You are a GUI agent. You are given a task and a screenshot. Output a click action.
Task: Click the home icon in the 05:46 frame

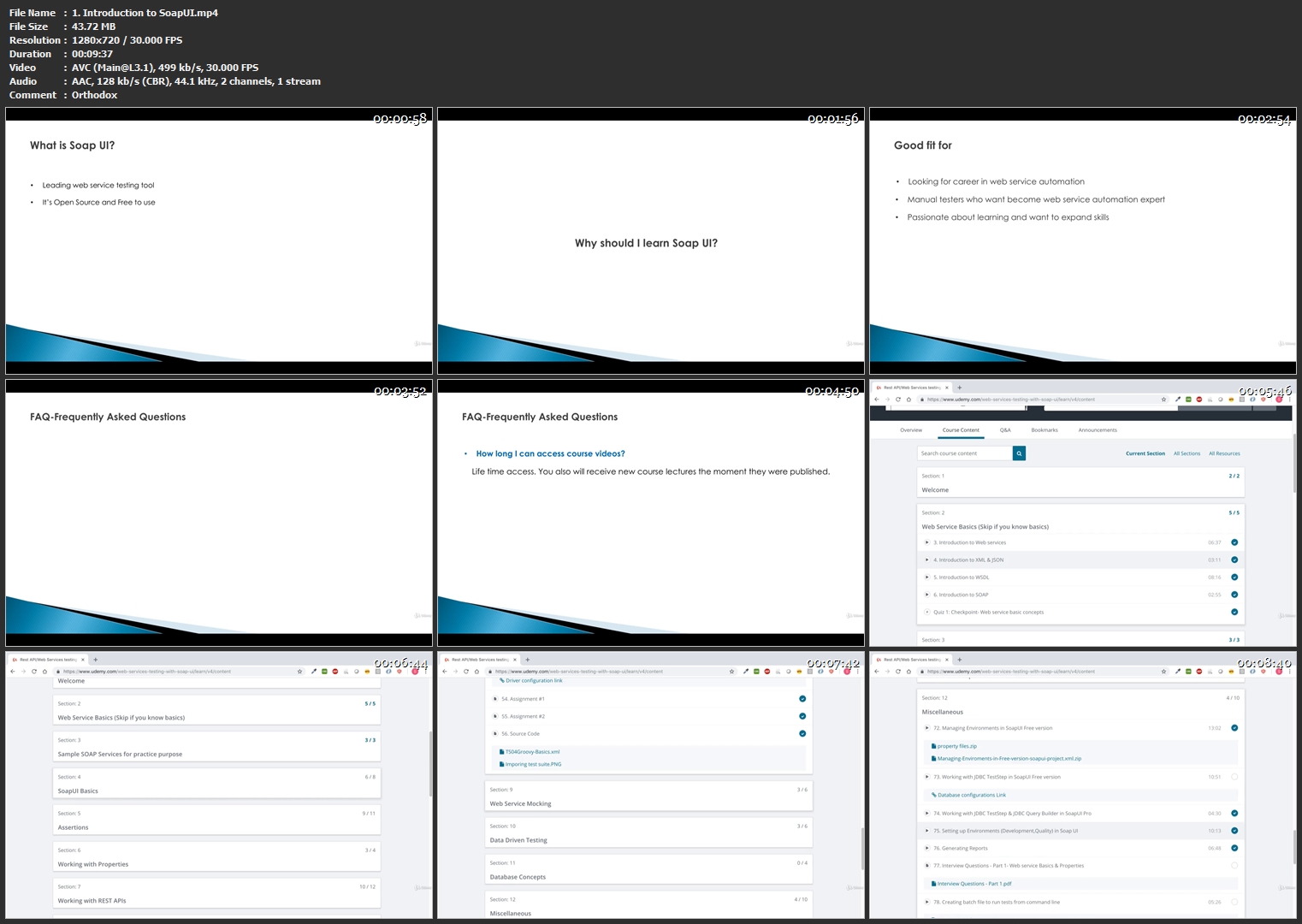coord(908,400)
